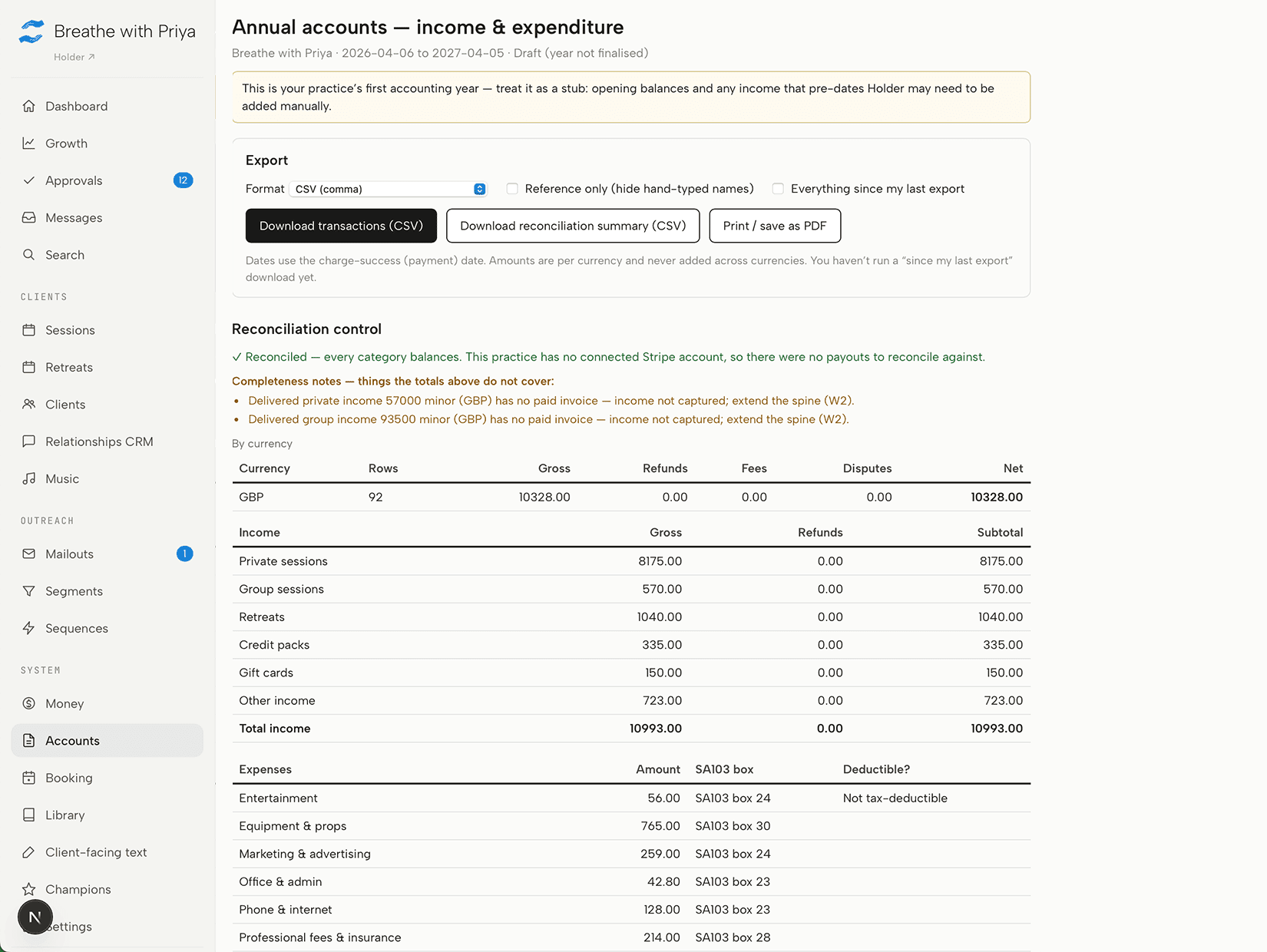Click the Relationships CRM chat icon

click(29, 441)
